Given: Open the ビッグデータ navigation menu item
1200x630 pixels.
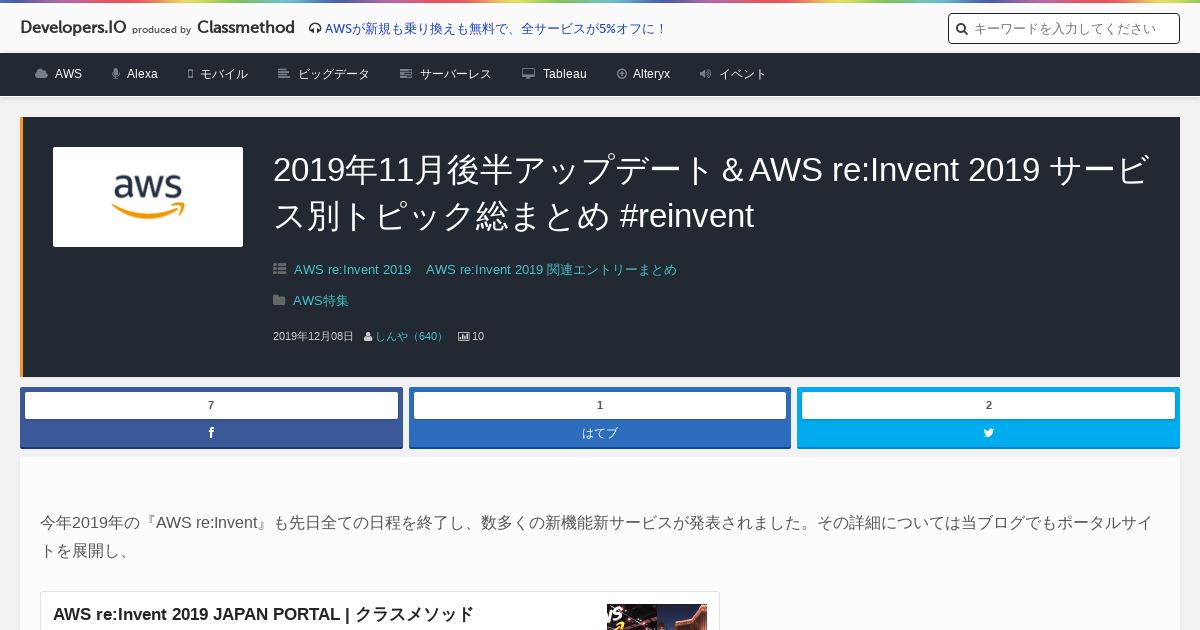Looking at the screenshot, I should [x=334, y=74].
